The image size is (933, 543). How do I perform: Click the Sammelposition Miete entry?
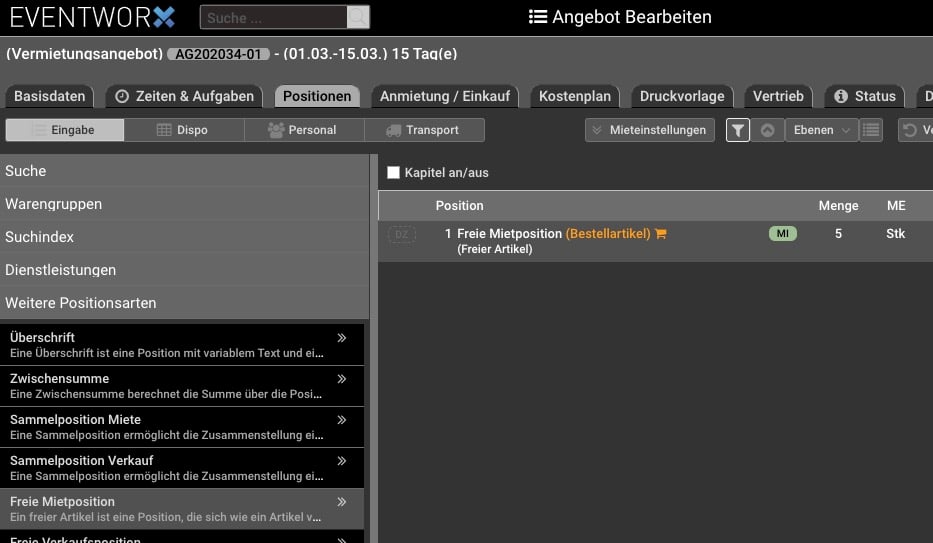click(170, 427)
